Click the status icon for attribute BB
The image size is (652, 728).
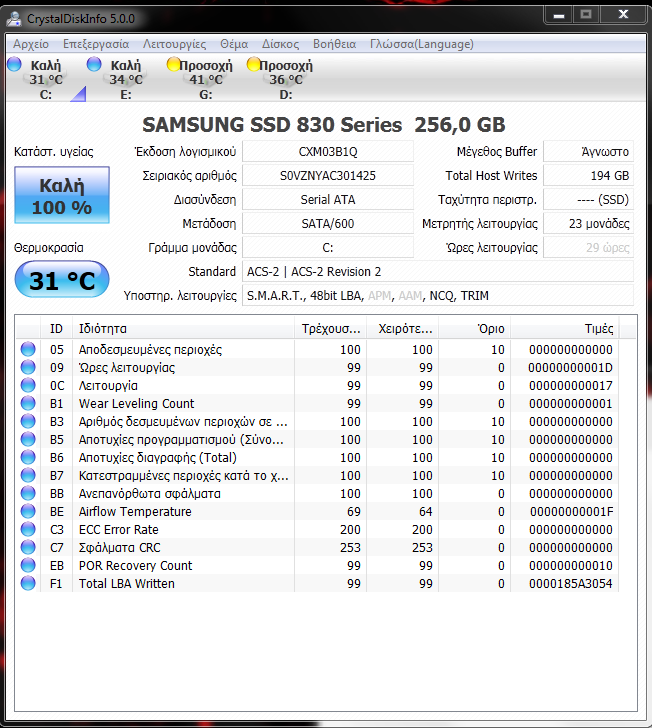(28, 494)
